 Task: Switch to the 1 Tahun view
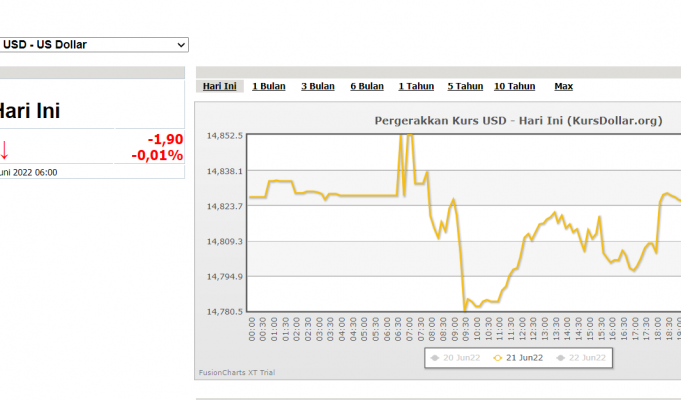point(416,86)
